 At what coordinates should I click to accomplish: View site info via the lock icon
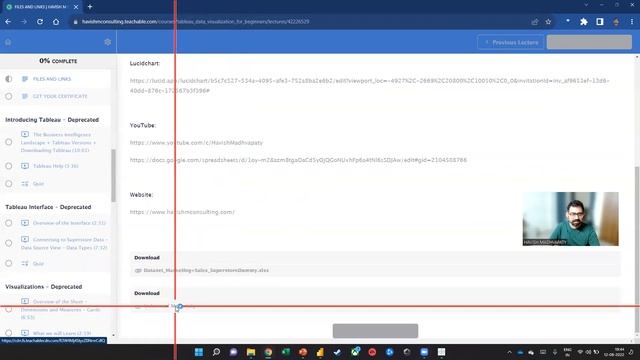[x=76, y=22]
